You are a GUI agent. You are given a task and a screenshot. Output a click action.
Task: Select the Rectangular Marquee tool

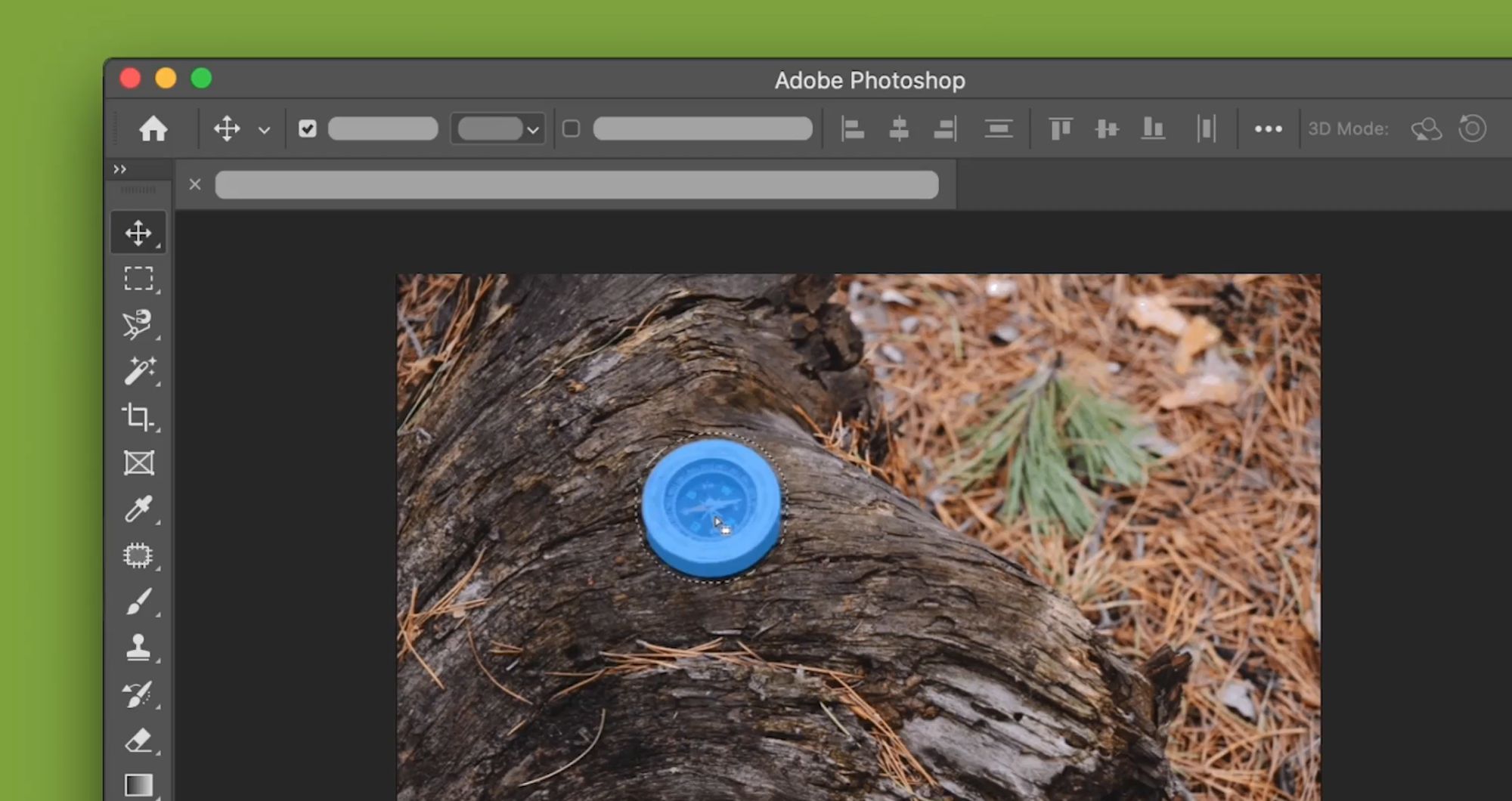tap(138, 279)
